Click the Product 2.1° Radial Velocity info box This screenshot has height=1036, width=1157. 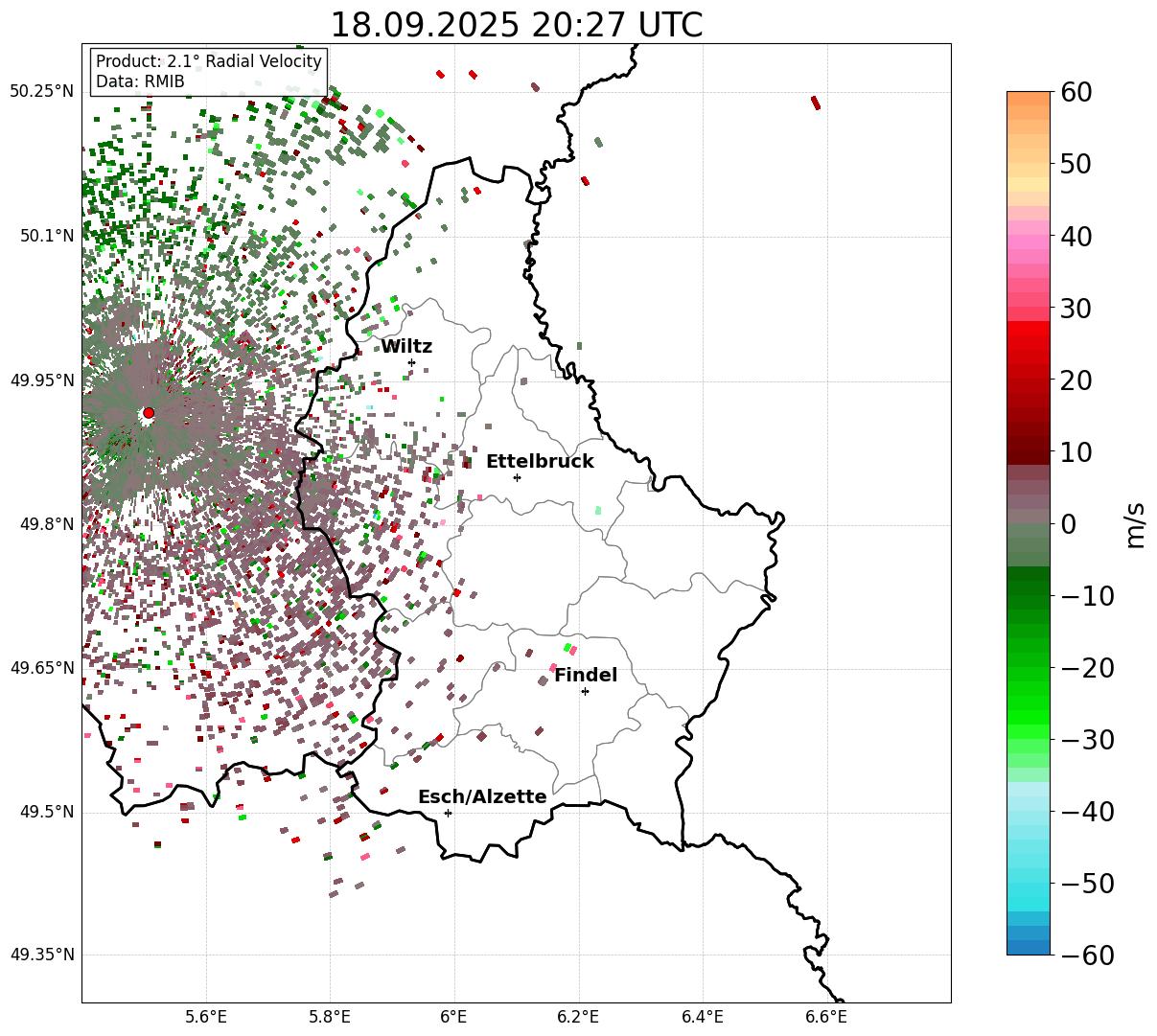coord(209,72)
